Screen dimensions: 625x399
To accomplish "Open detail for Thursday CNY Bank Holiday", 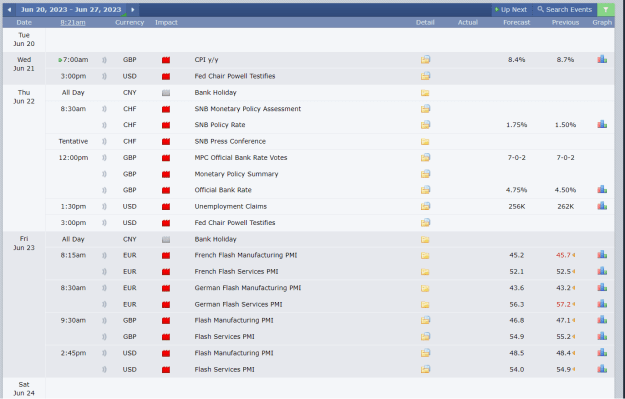I will (x=425, y=93).
